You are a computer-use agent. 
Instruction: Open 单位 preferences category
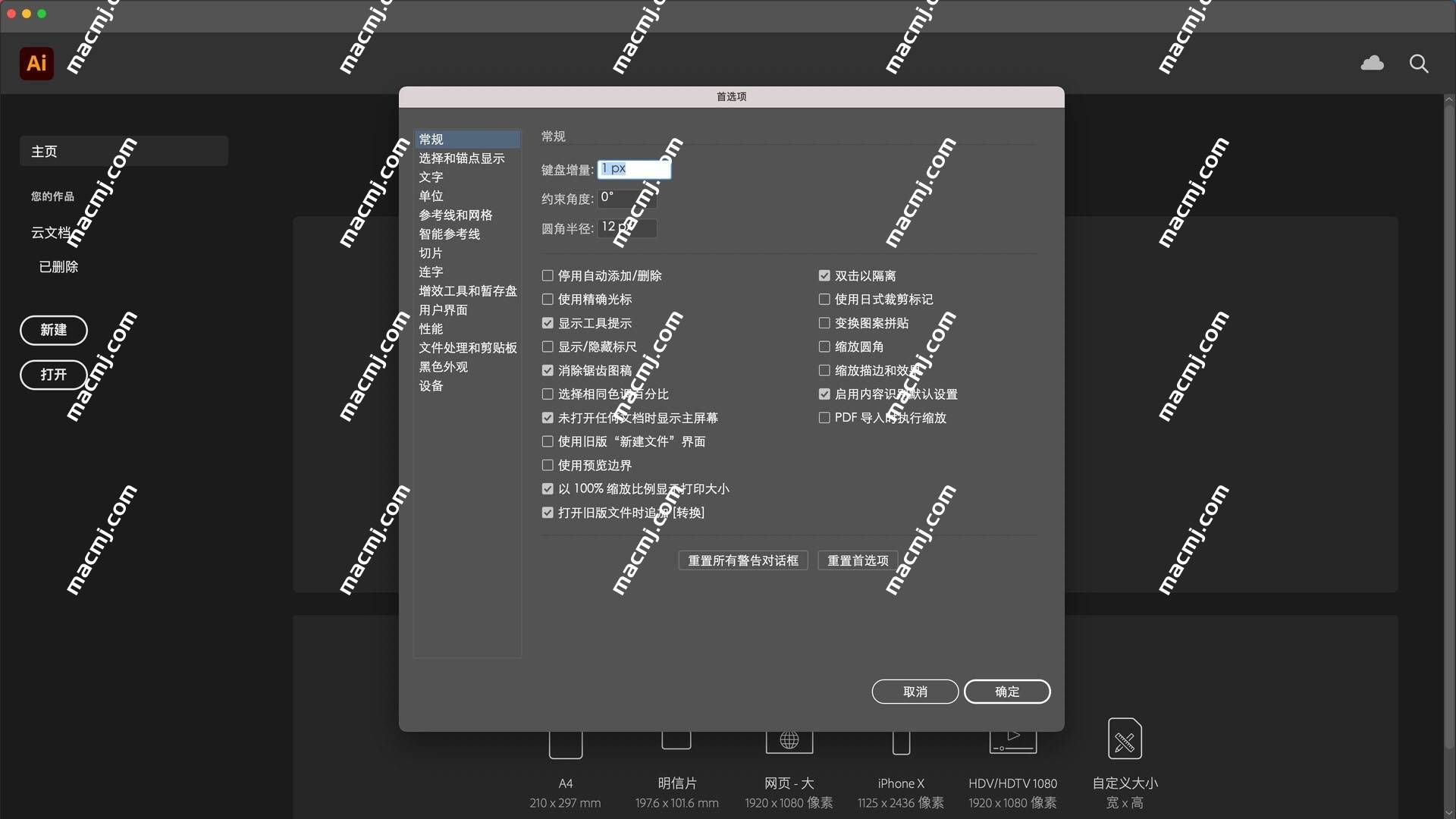tap(467, 196)
